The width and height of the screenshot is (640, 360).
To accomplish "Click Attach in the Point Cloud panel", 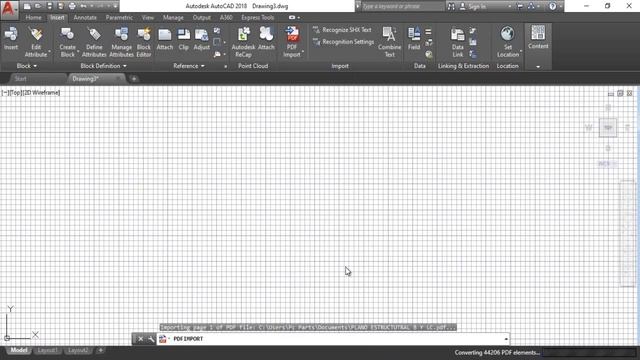I will pos(266,38).
